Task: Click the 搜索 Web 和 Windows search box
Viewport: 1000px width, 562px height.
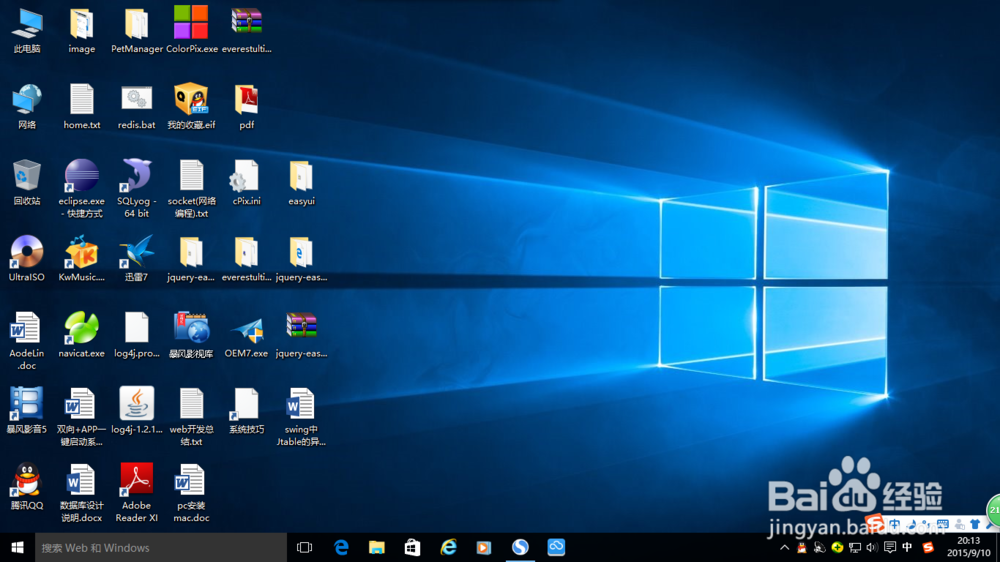Action: click(161, 547)
